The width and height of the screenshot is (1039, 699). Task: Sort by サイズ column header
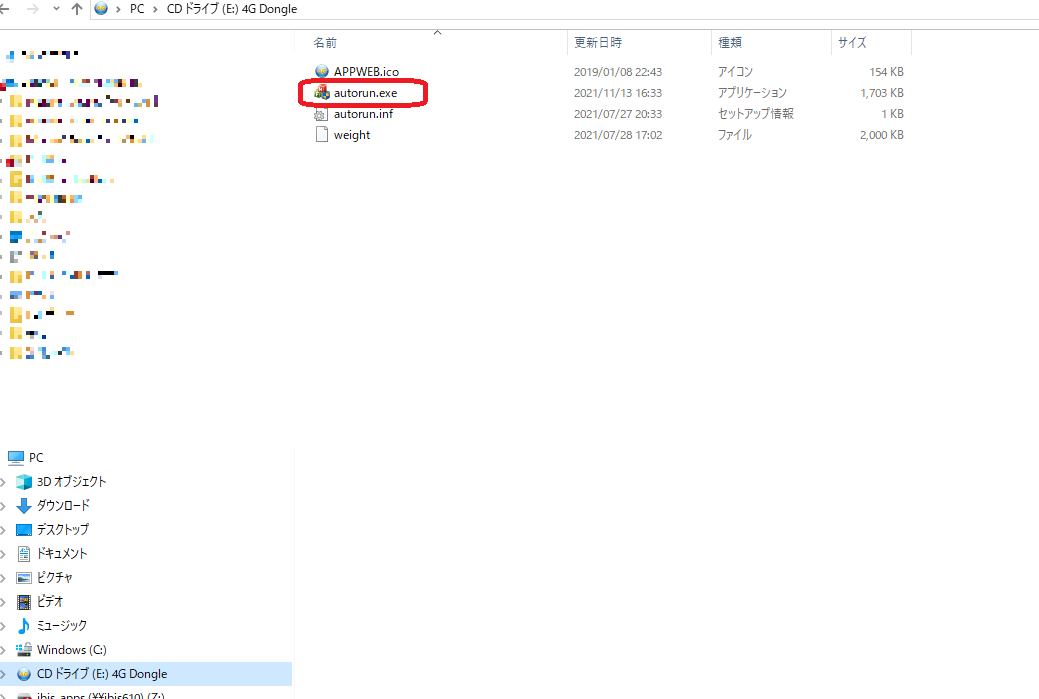[x=851, y=42]
